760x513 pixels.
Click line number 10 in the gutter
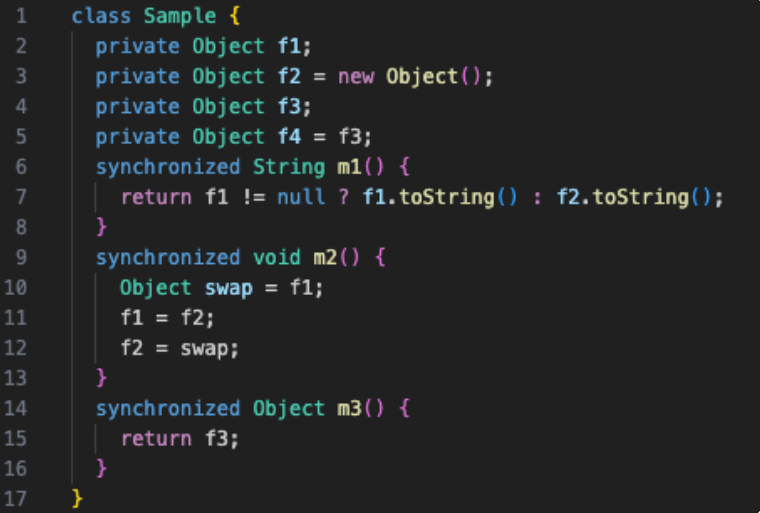tap(15, 288)
